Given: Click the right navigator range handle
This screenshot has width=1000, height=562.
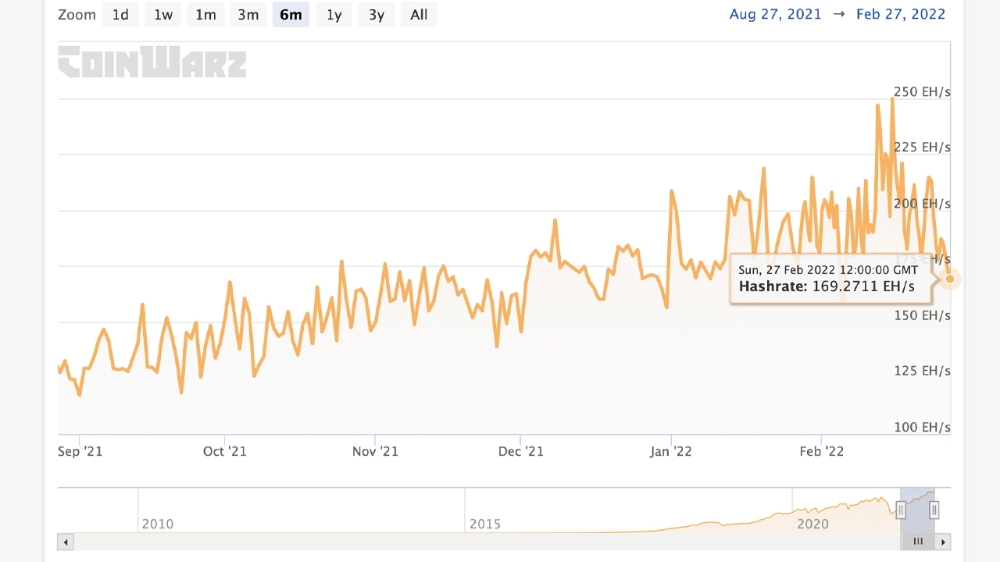Looking at the screenshot, I should (934, 511).
